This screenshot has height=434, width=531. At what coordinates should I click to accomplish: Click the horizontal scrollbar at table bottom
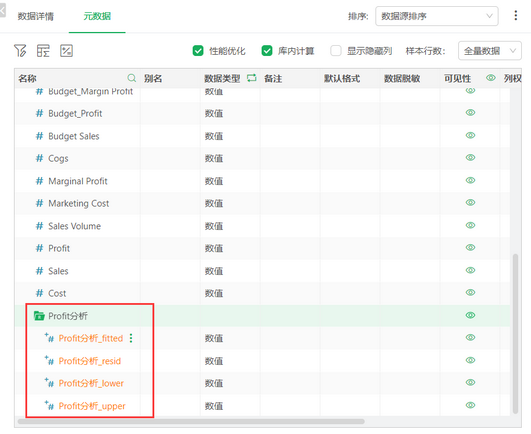click(x=191, y=421)
